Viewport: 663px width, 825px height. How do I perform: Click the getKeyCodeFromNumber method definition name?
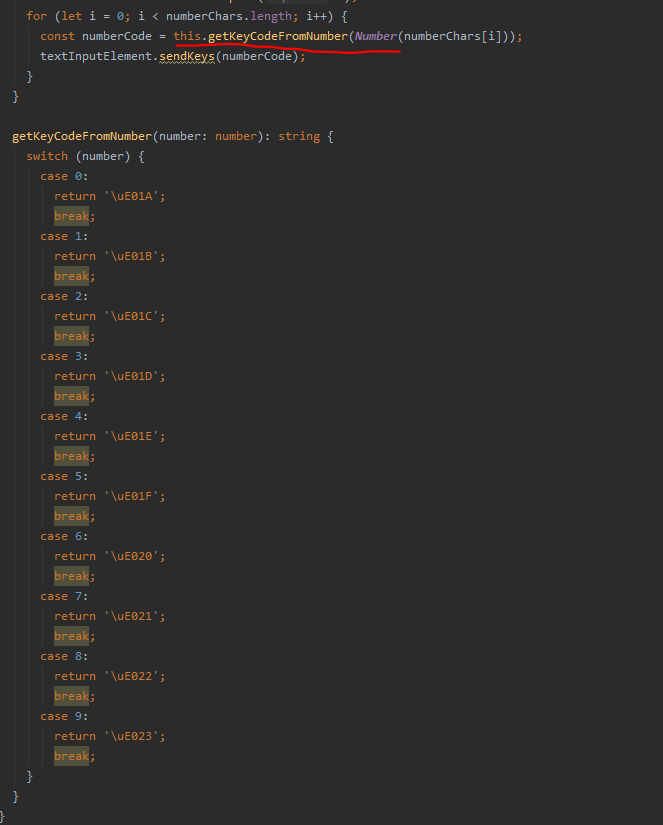tap(82, 136)
